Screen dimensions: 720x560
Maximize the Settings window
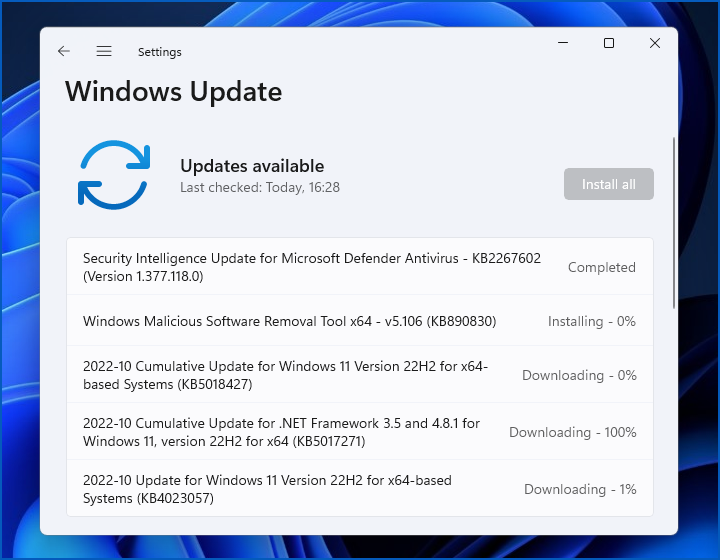(609, 43)
